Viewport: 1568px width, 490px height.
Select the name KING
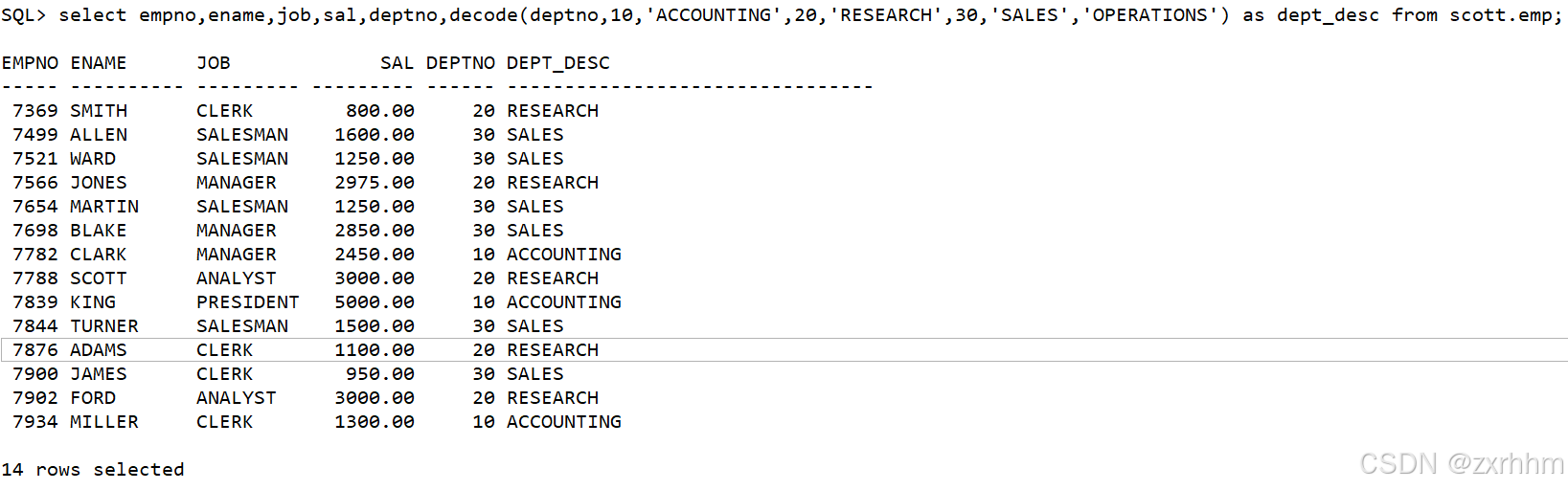pyautogui.click(x=93, y=302)
